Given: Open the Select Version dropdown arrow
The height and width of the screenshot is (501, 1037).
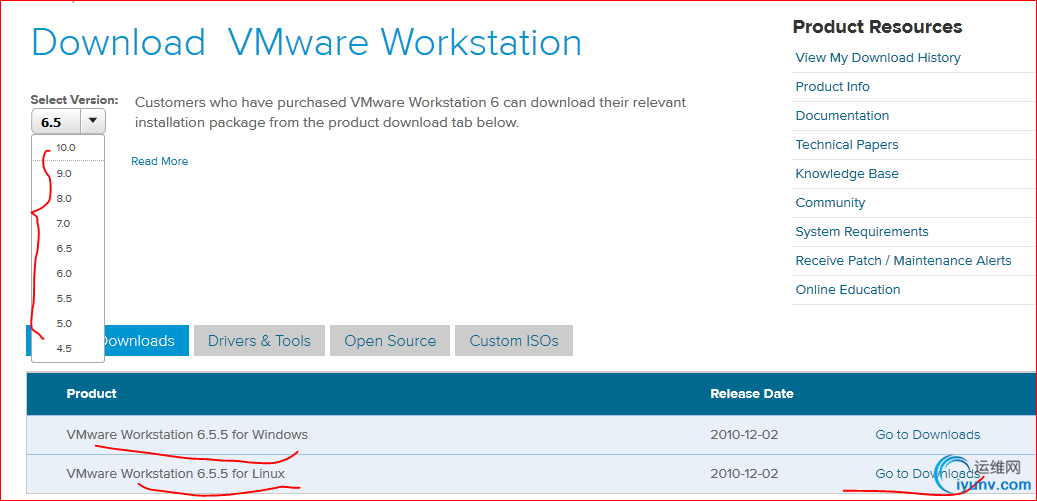Looking at the screenshot, I should click(93, 122).
